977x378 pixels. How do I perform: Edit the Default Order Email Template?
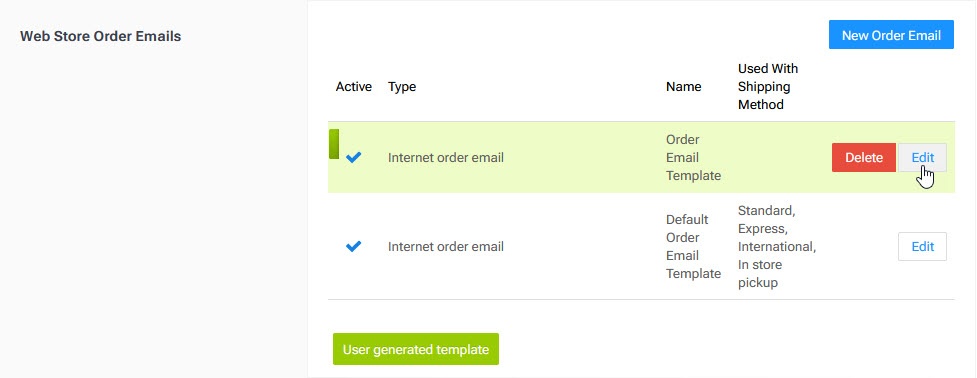tap(922, 247)
